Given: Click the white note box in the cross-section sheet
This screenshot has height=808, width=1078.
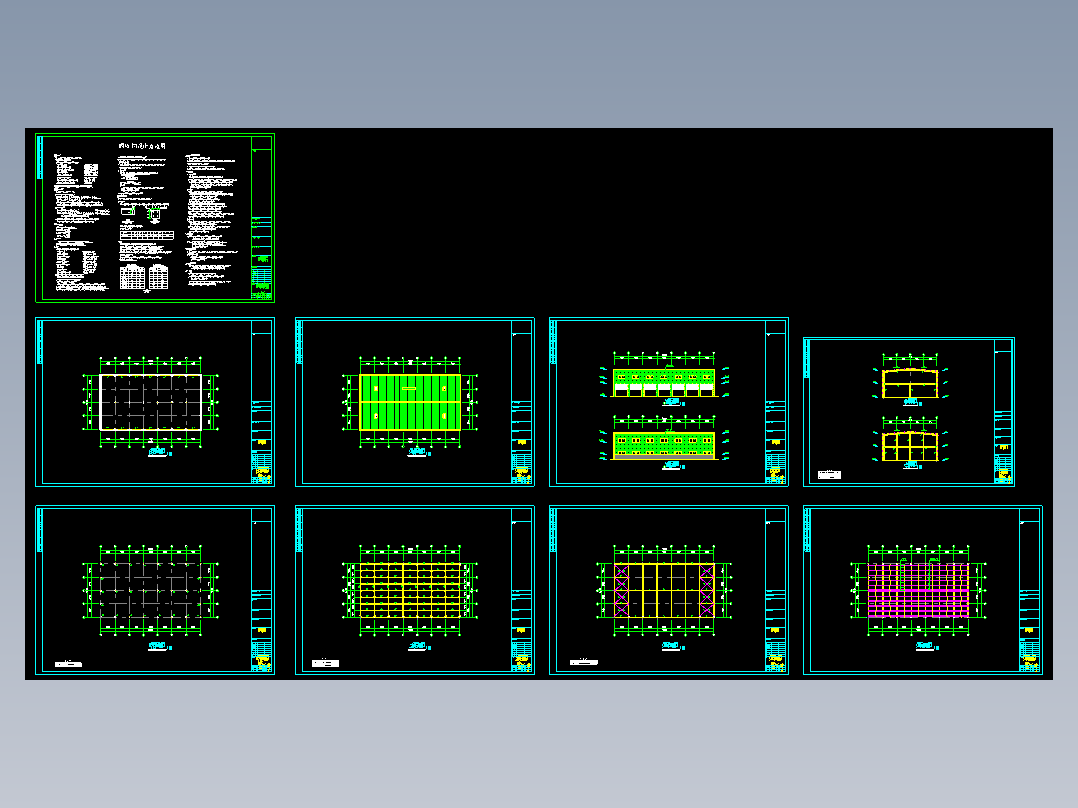Looking at the screenshot, I should (x=829, y=474).
